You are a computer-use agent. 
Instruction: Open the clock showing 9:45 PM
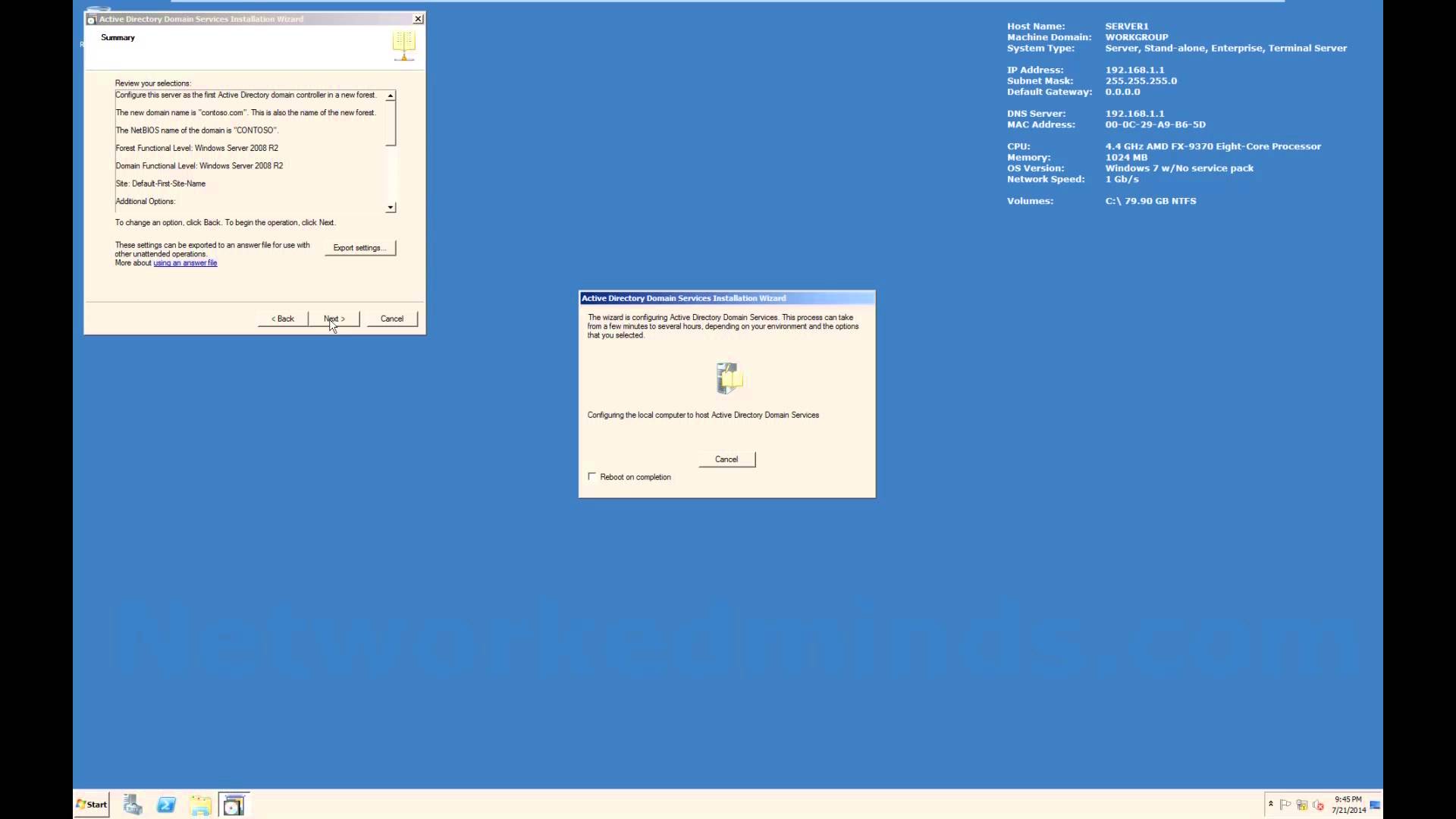point(1348,799)
